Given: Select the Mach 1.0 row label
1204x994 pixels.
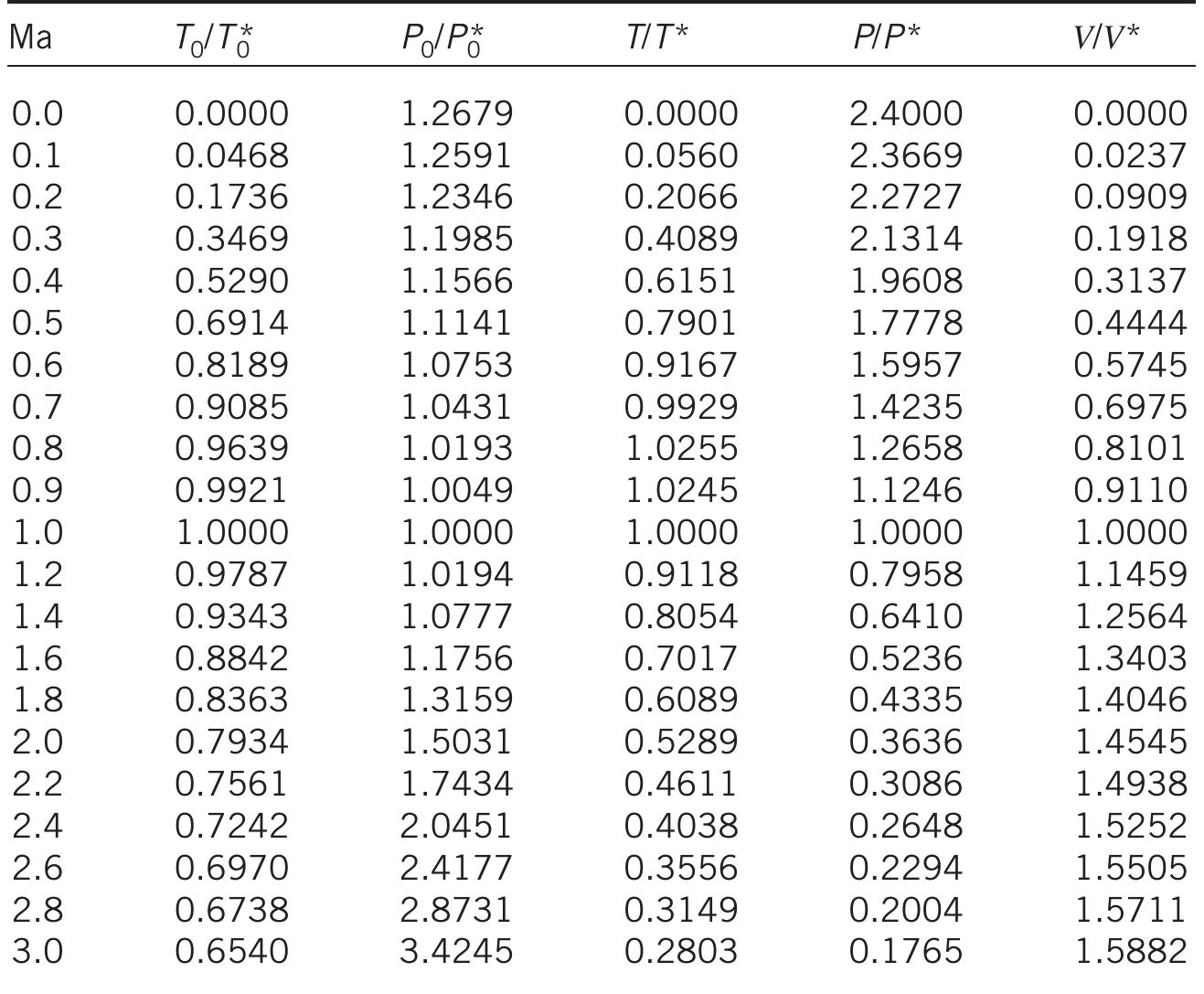Looking at the screenshot, I should coord(37,532).
